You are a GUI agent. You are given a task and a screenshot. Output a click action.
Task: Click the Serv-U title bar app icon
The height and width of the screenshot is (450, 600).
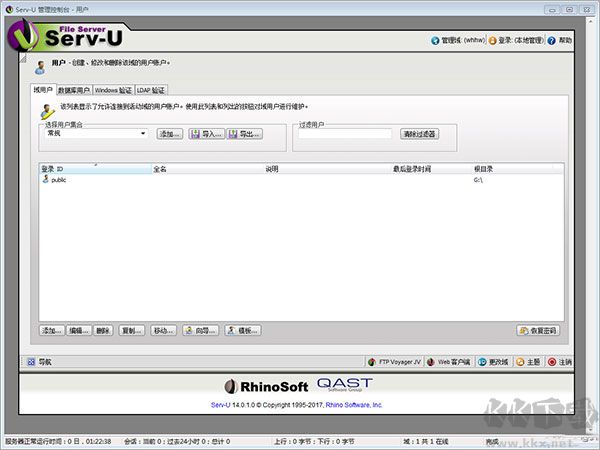9,9
